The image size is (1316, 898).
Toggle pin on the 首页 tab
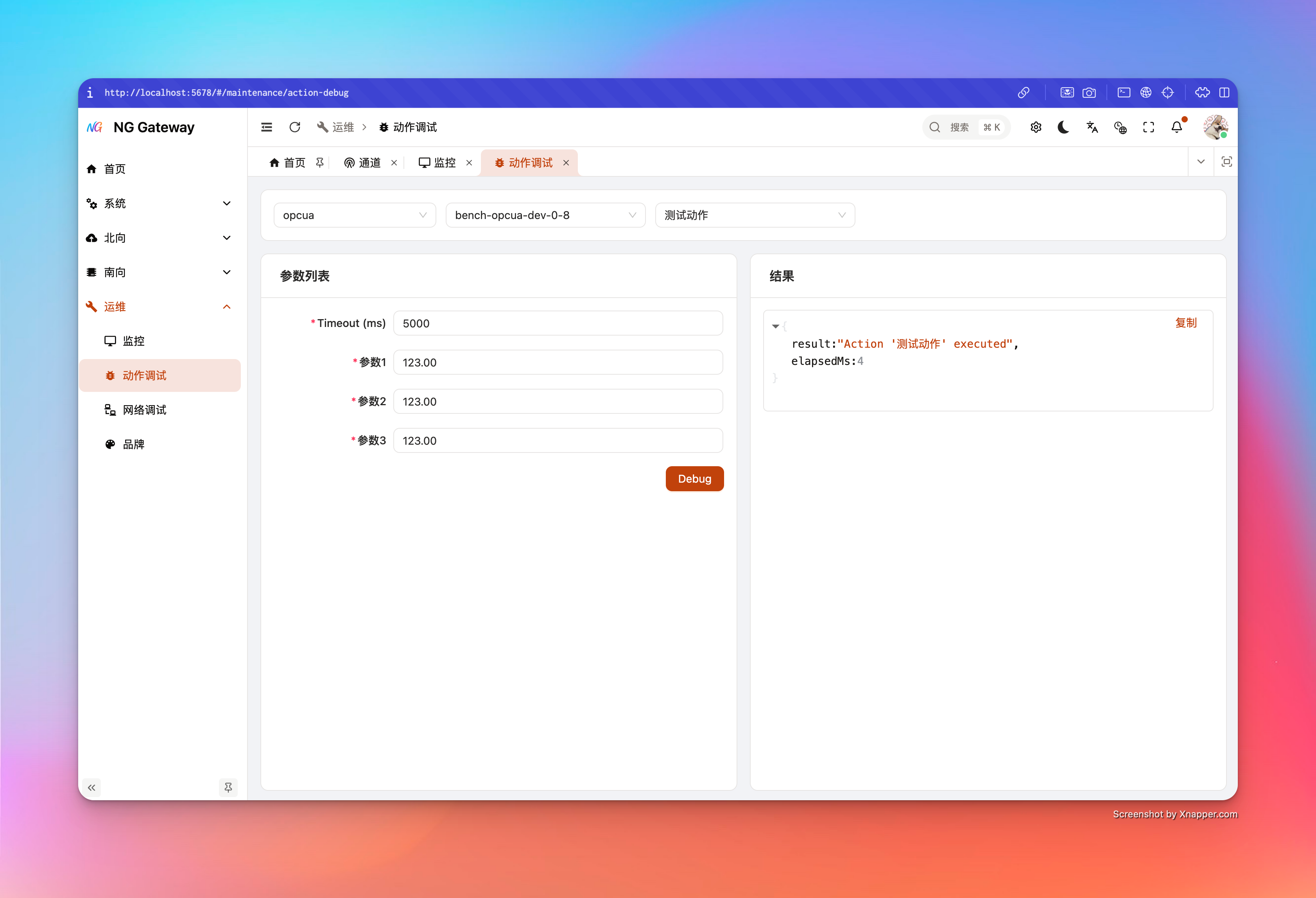coord(320,163)
